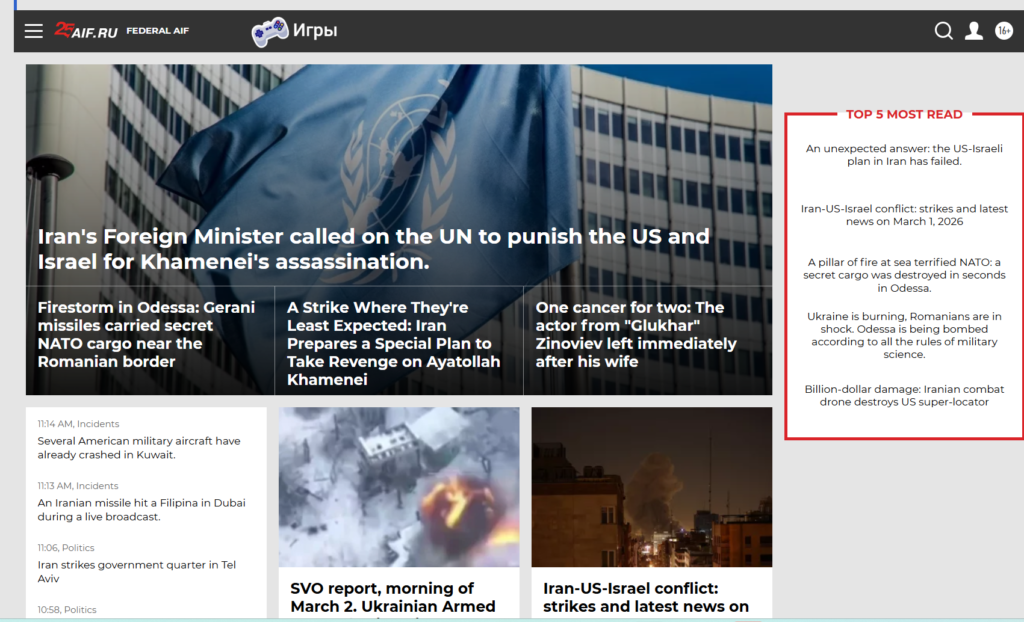Open the Iran revenge special plan article

[x=394, y=343]
